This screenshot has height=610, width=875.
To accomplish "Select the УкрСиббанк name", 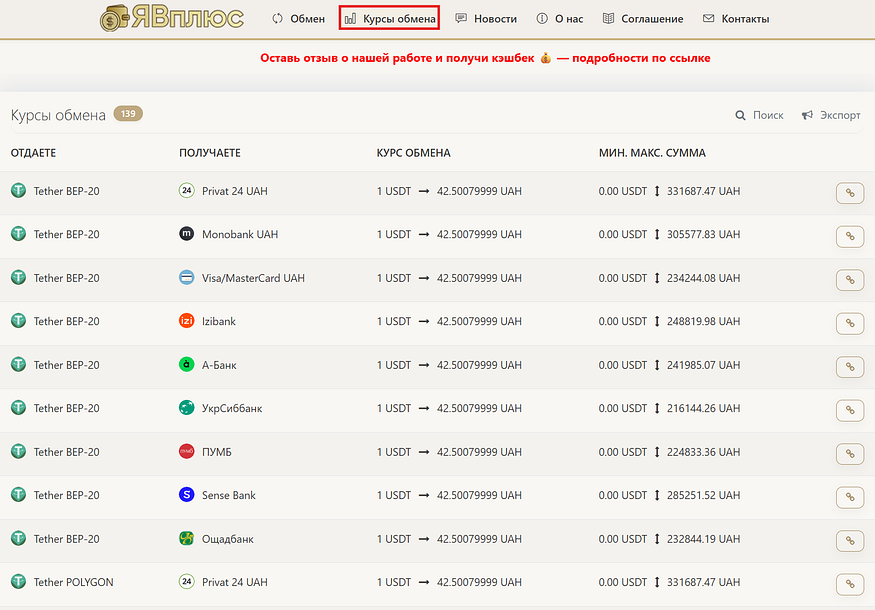I will point(232,409).
